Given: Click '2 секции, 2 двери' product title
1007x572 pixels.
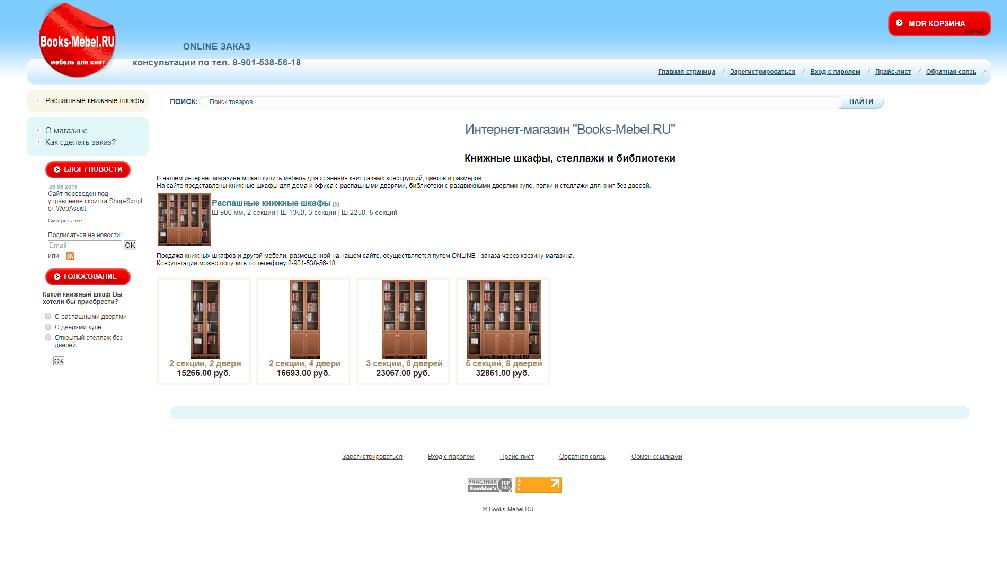Looking at the screenshot, I should point(205,363).
